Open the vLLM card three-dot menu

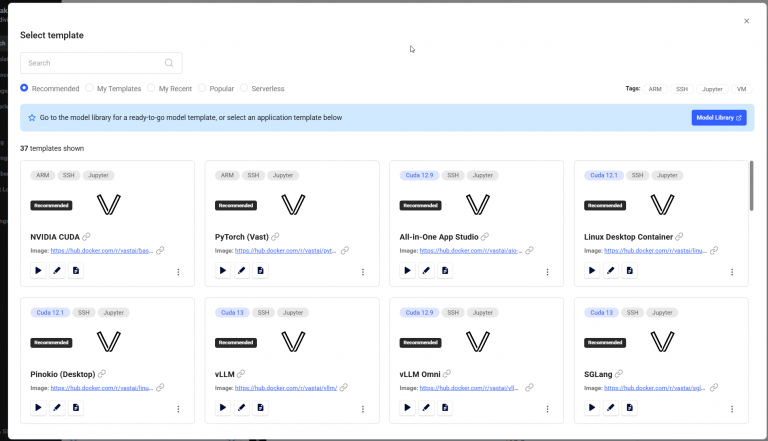pyautogui.click(x=363, y=409)
